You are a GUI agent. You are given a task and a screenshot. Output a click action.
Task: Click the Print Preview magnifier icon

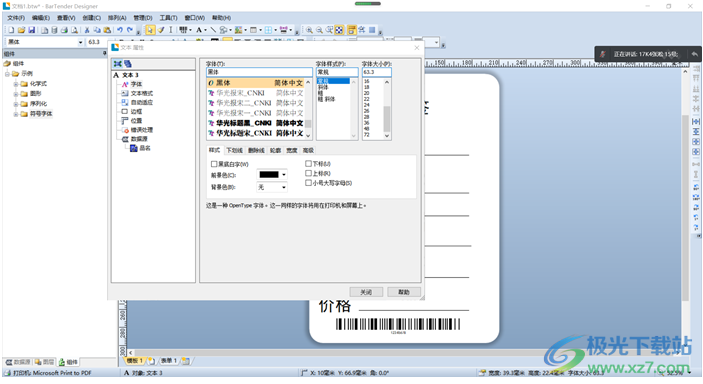[74, 30]
